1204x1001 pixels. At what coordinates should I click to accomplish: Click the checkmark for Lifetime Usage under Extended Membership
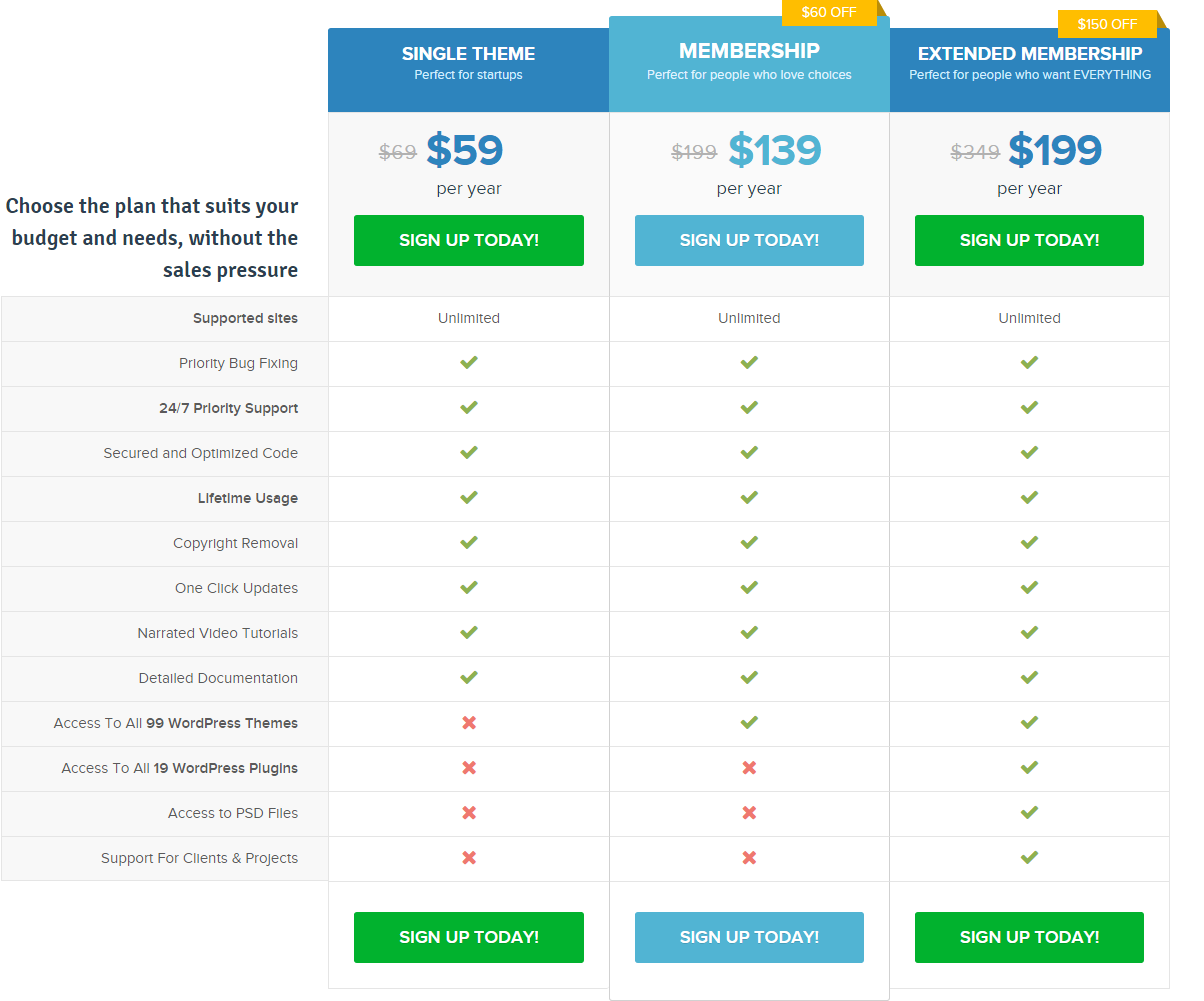[x=1028, y=497]
